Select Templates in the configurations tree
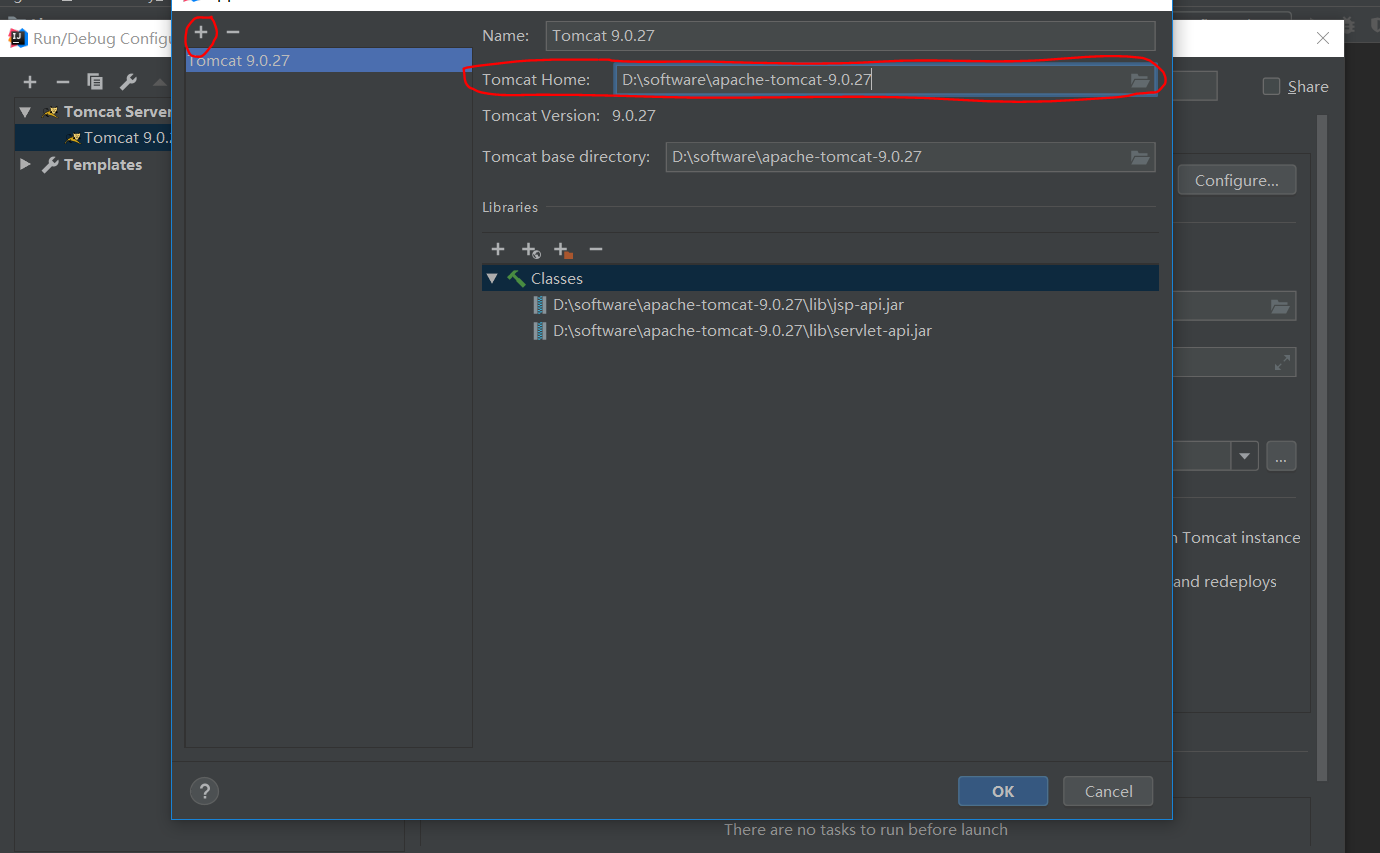The height and width of the screenshot is (853, 1380). coord(103,165)
